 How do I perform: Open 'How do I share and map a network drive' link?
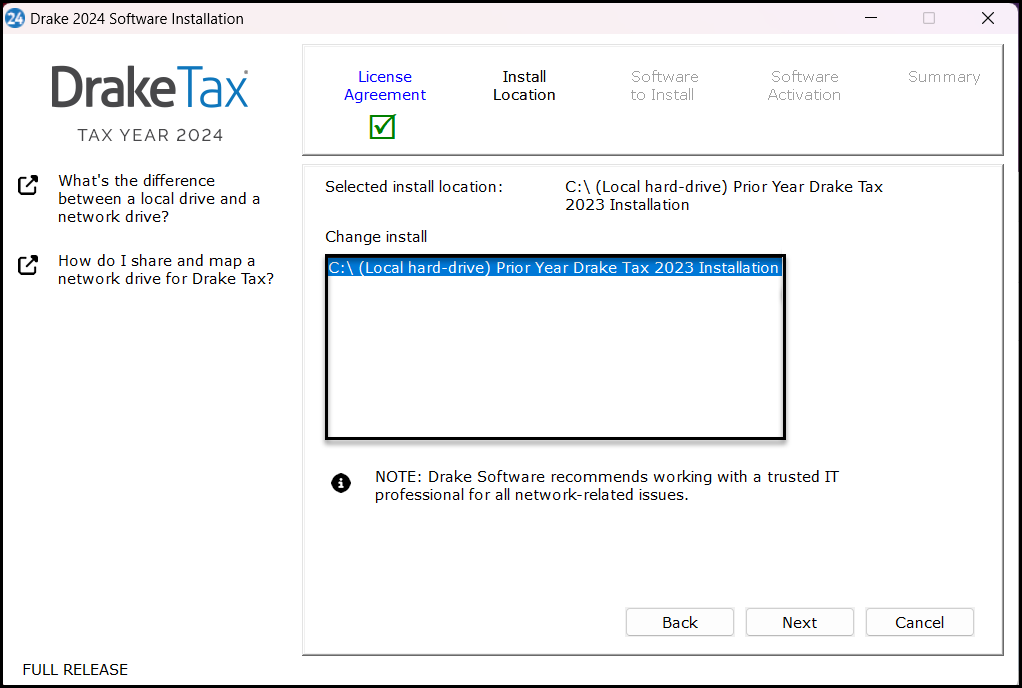pyautogui.click(x=166, y=270)
